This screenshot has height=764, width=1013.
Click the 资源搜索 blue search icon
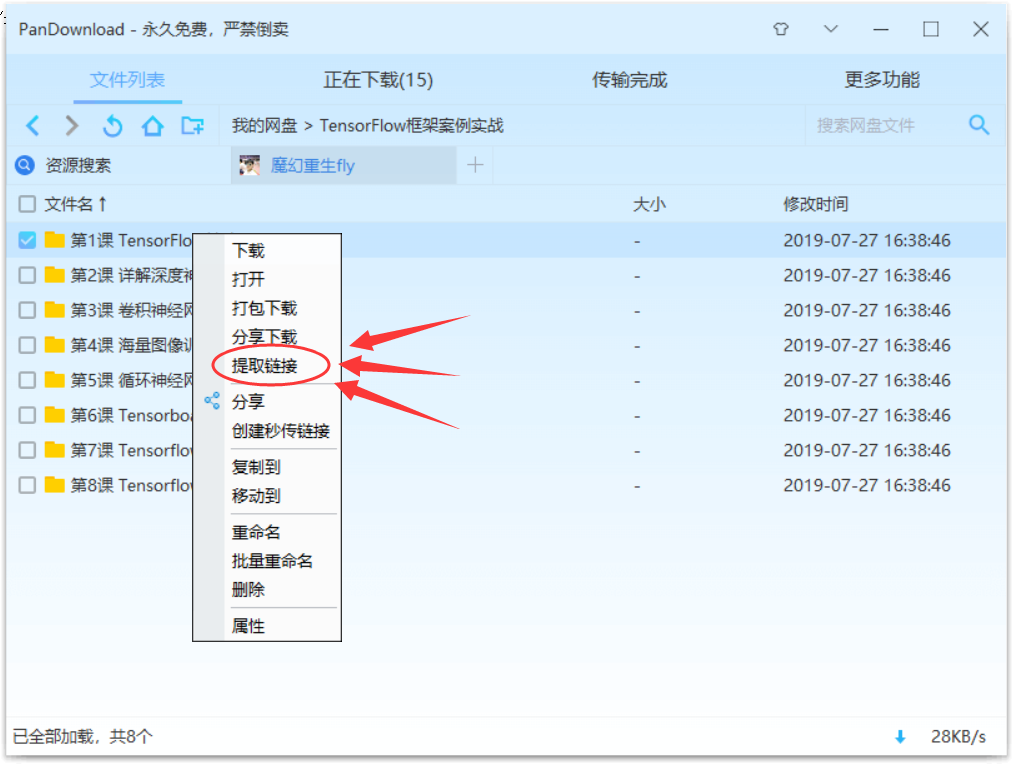tap(25, 165)
